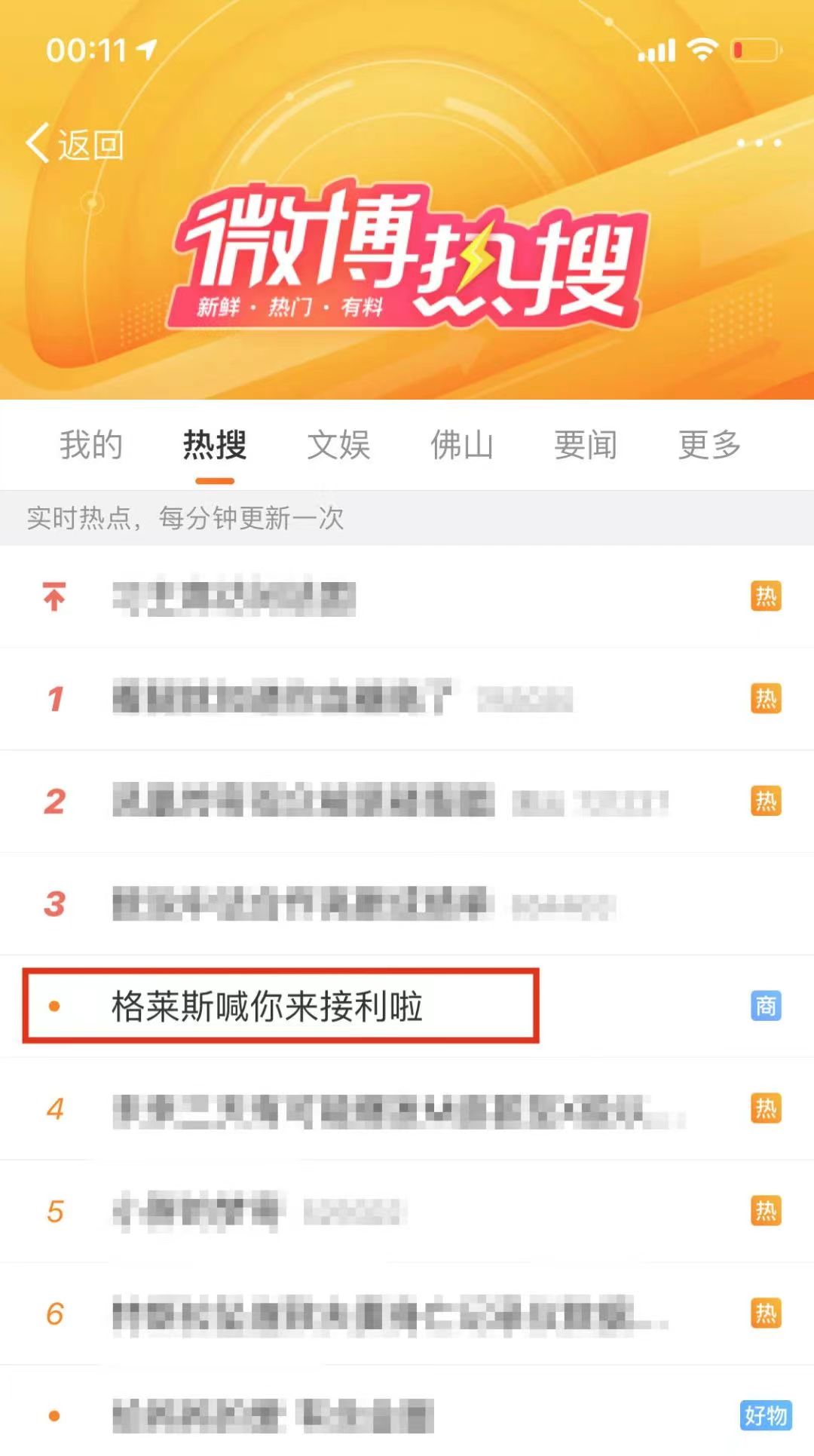Image resolution: width=814 pixels, height=1456 pixels.
Task: Tap the blue 好物 badge
Action: coord(765,1415)
